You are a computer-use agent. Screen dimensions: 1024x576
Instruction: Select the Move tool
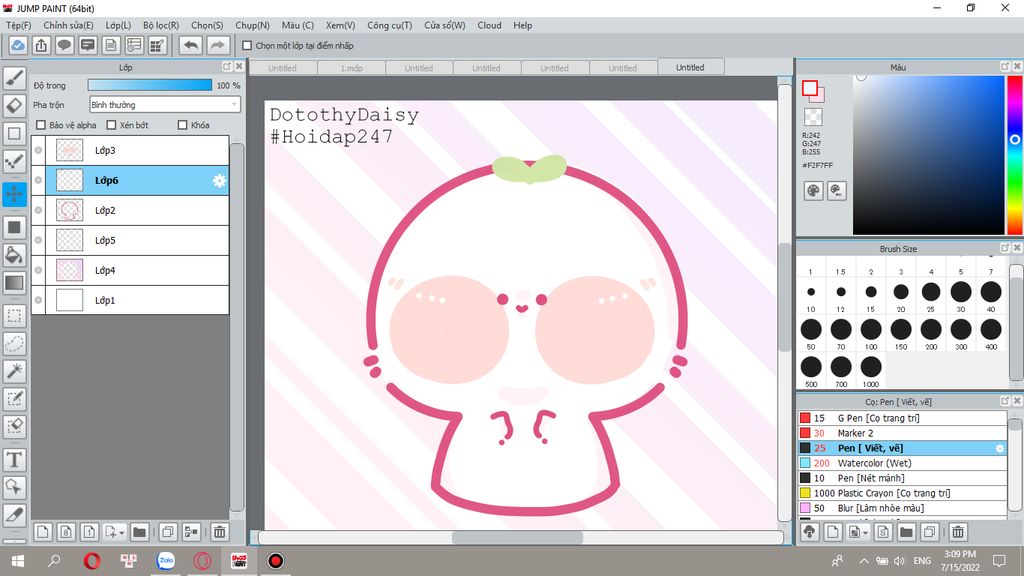pyautogui.click(x=14, y=194)
